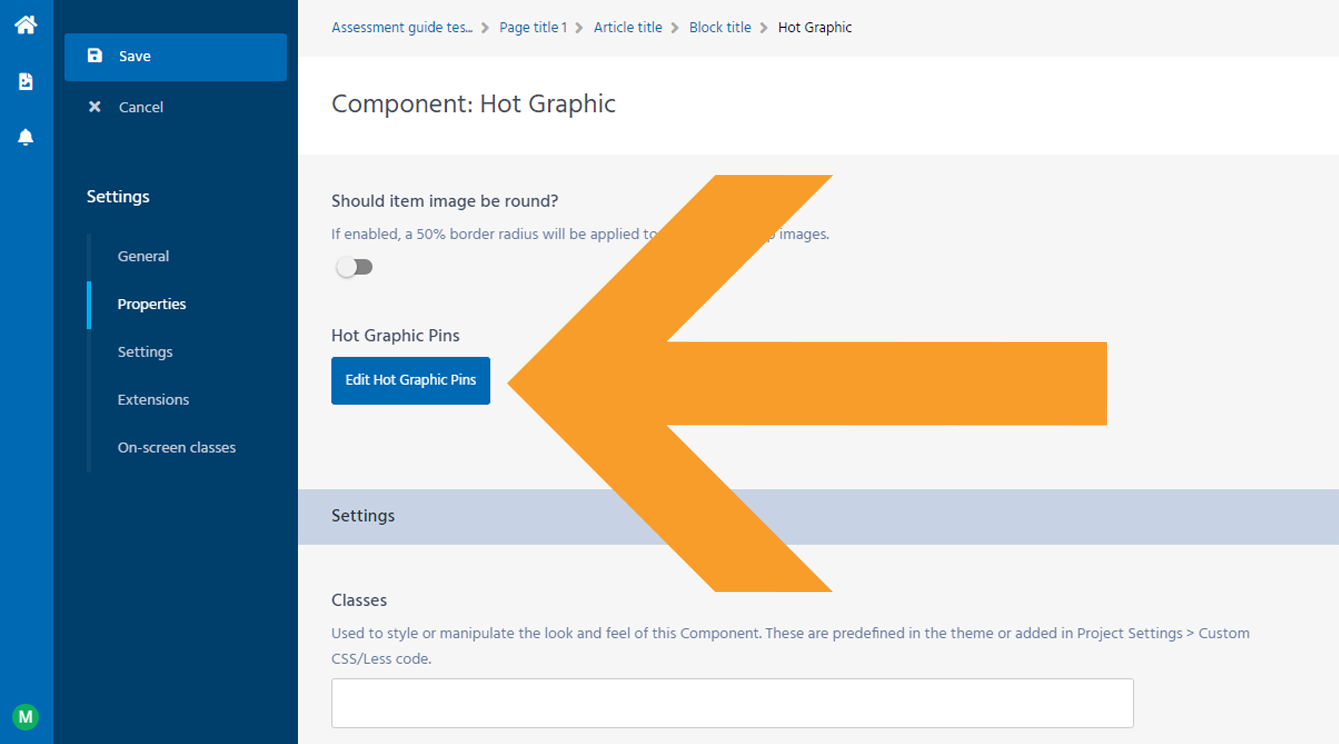Screen dimensions: 1339x744
Task: Navigate to On-screen classes section
Action: click(x=177, y=447)
